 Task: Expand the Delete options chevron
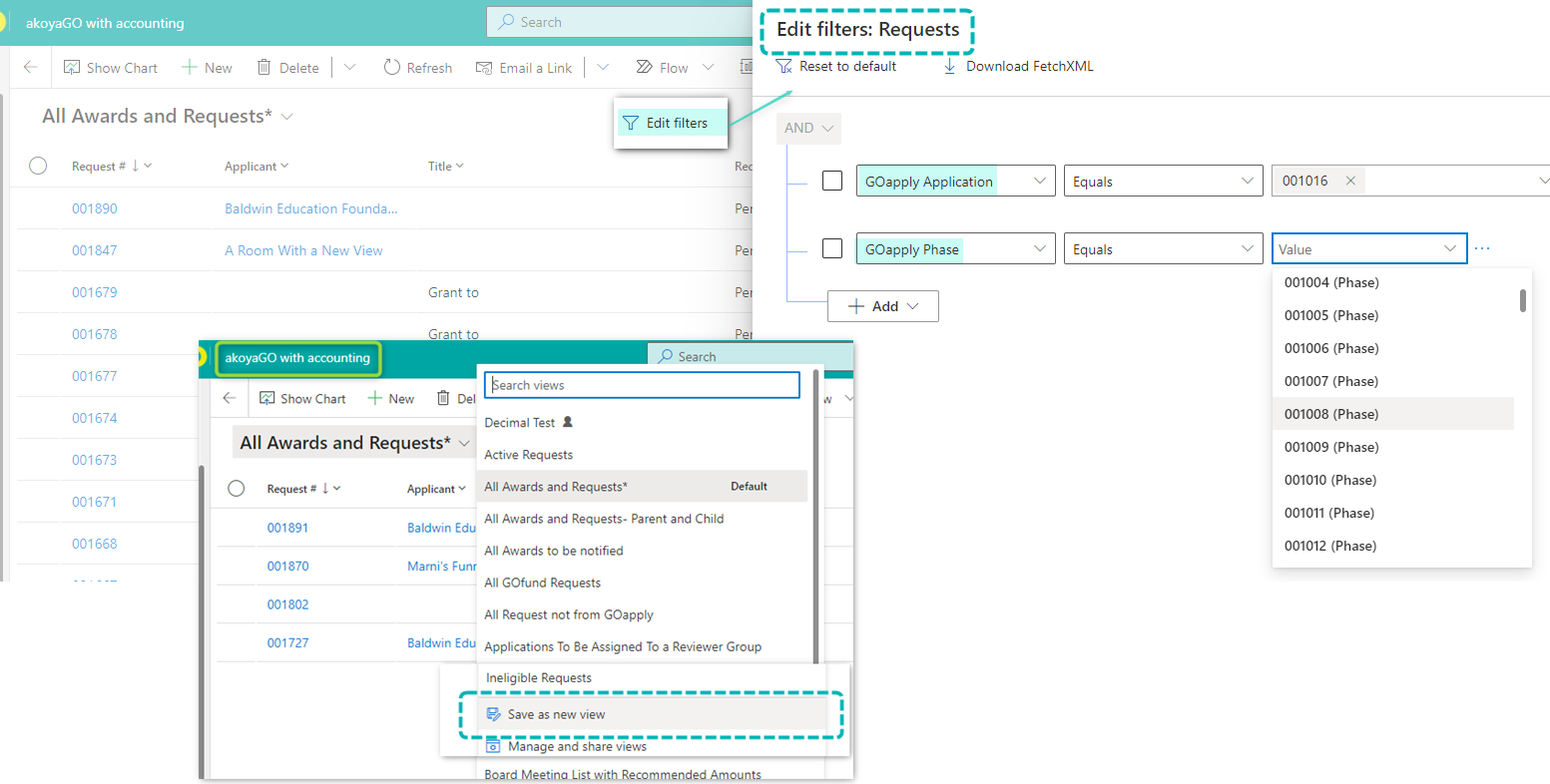[350, 68]
